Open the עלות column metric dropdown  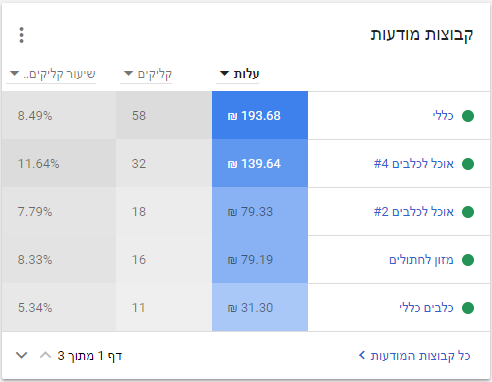tap(238, 74)
